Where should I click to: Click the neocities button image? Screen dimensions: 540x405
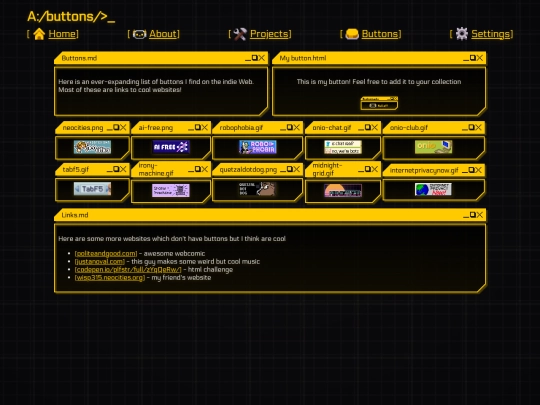(x=92, y=147)
